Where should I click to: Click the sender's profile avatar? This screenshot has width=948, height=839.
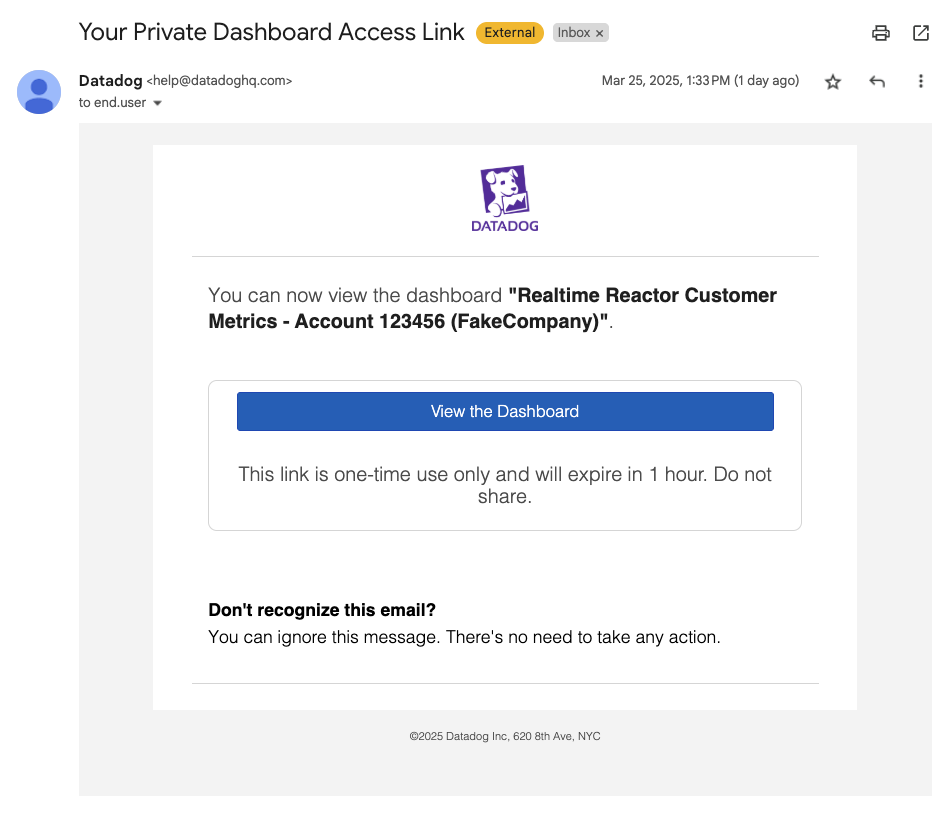(39, 92)
